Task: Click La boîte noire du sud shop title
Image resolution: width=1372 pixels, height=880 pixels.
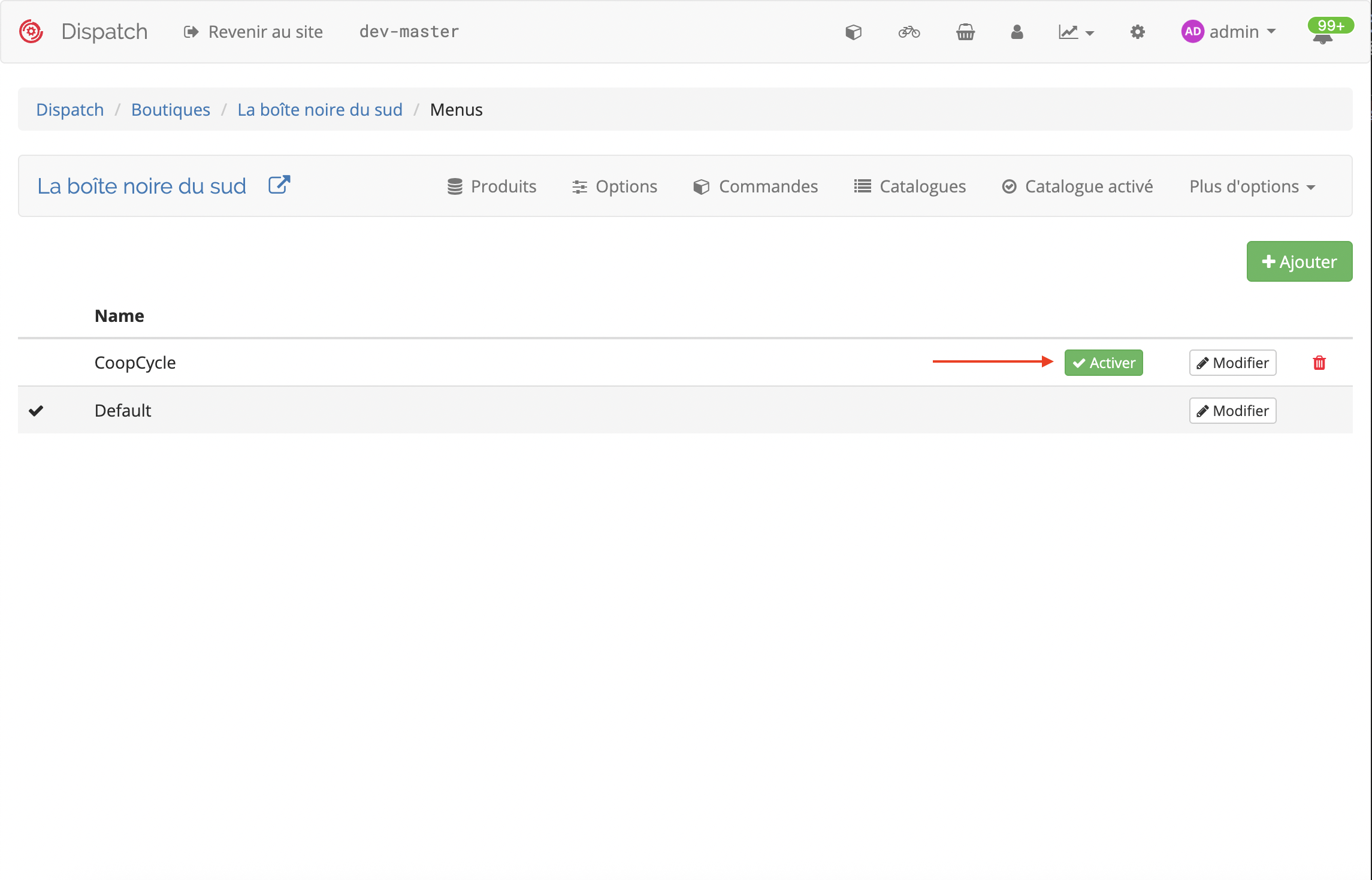Action: pos(142,186)
